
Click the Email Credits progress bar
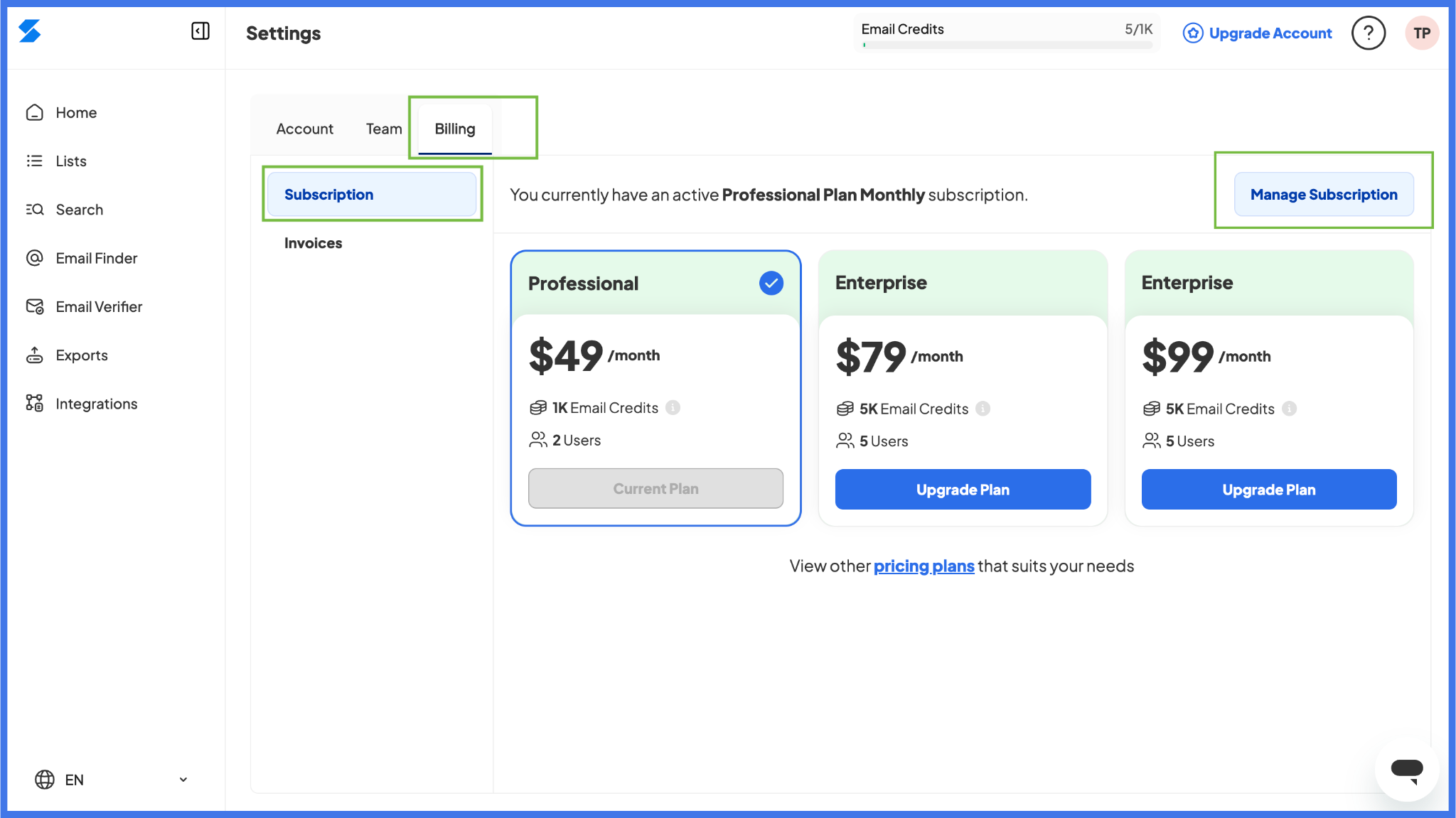coord(1007,45)
